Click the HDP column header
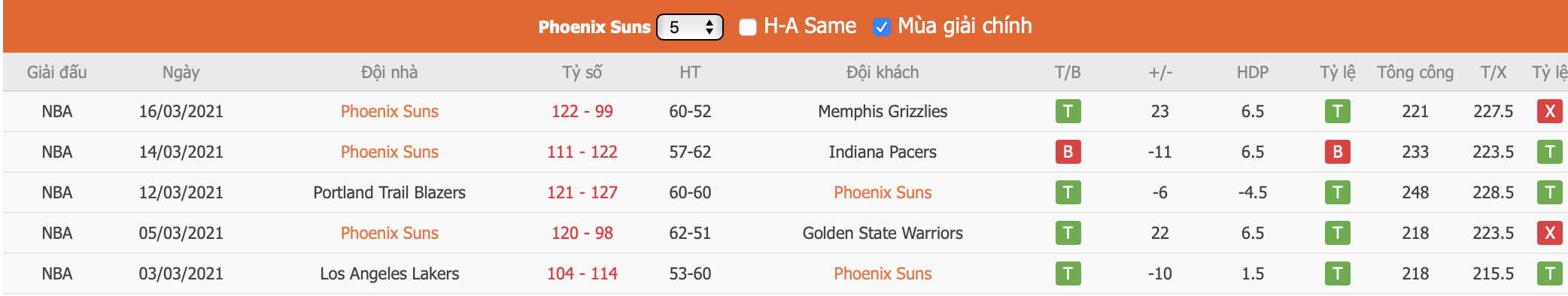This screenshot has width=1568, height=296. (x=1252, y=72)
